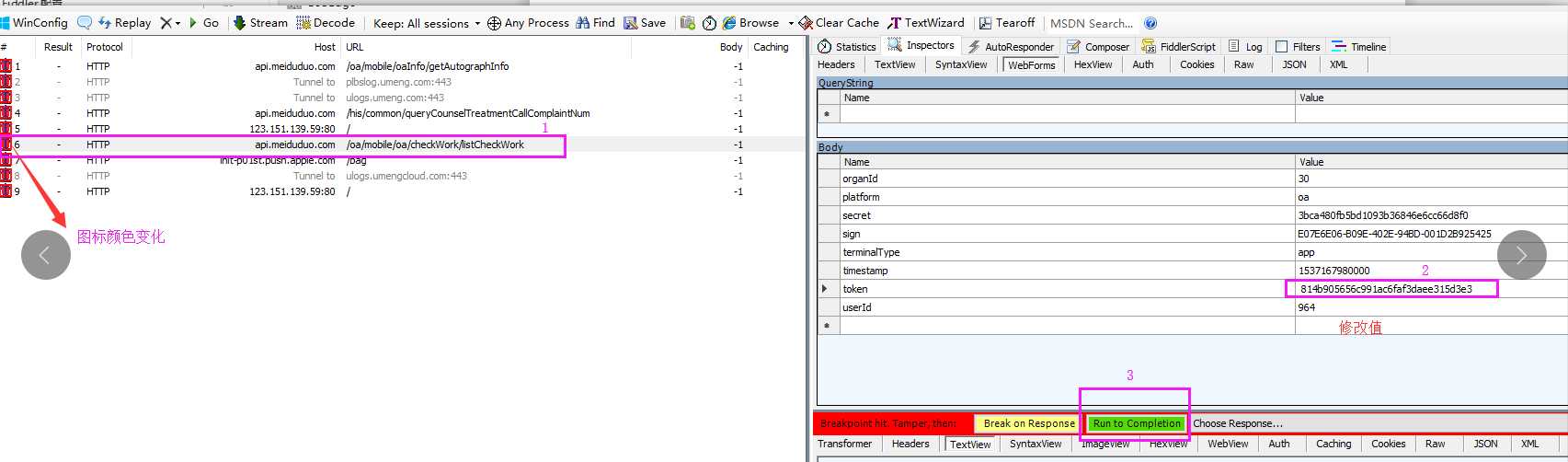
Task: Select session 9 to 123.151.139.59:80
Action: click(x=402, y=191)
